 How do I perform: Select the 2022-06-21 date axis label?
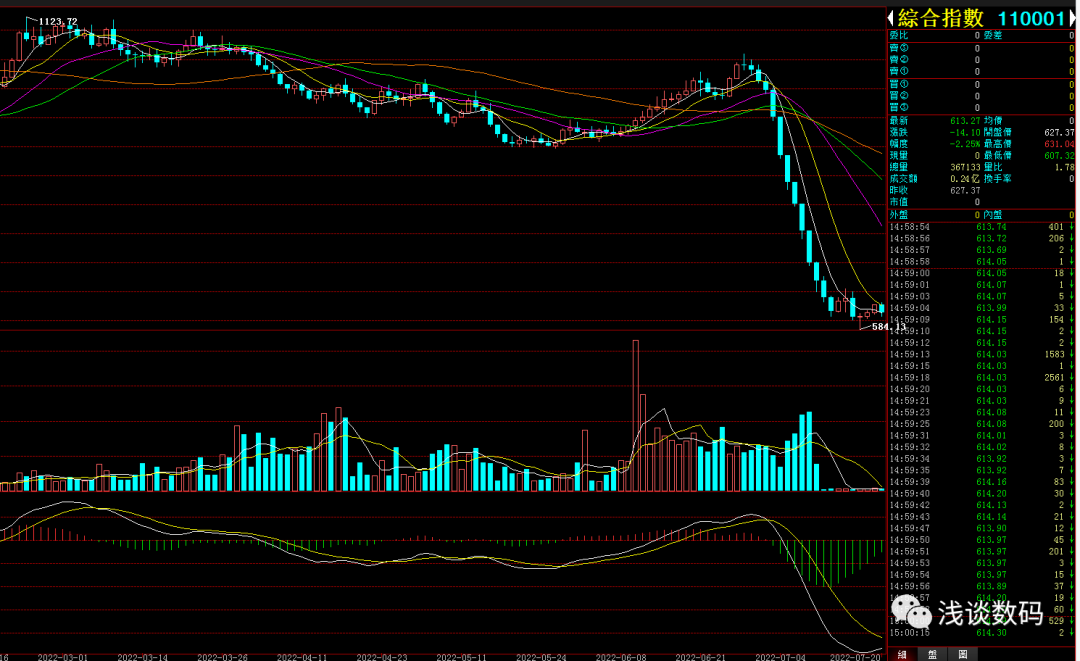click(700, 657)
